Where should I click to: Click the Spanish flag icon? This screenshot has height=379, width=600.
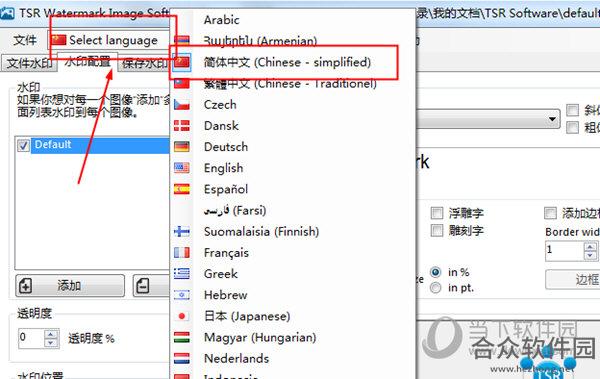[182, 189]
